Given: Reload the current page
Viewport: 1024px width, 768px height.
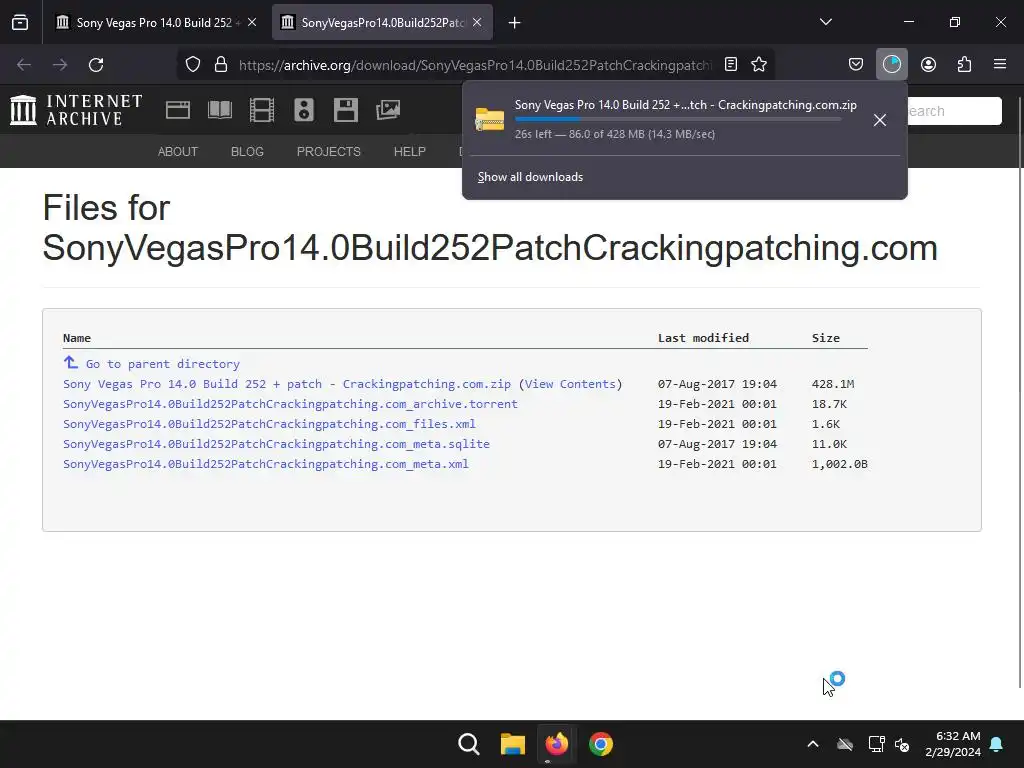Looking at the screenshot, I should (x=96, y=65).
